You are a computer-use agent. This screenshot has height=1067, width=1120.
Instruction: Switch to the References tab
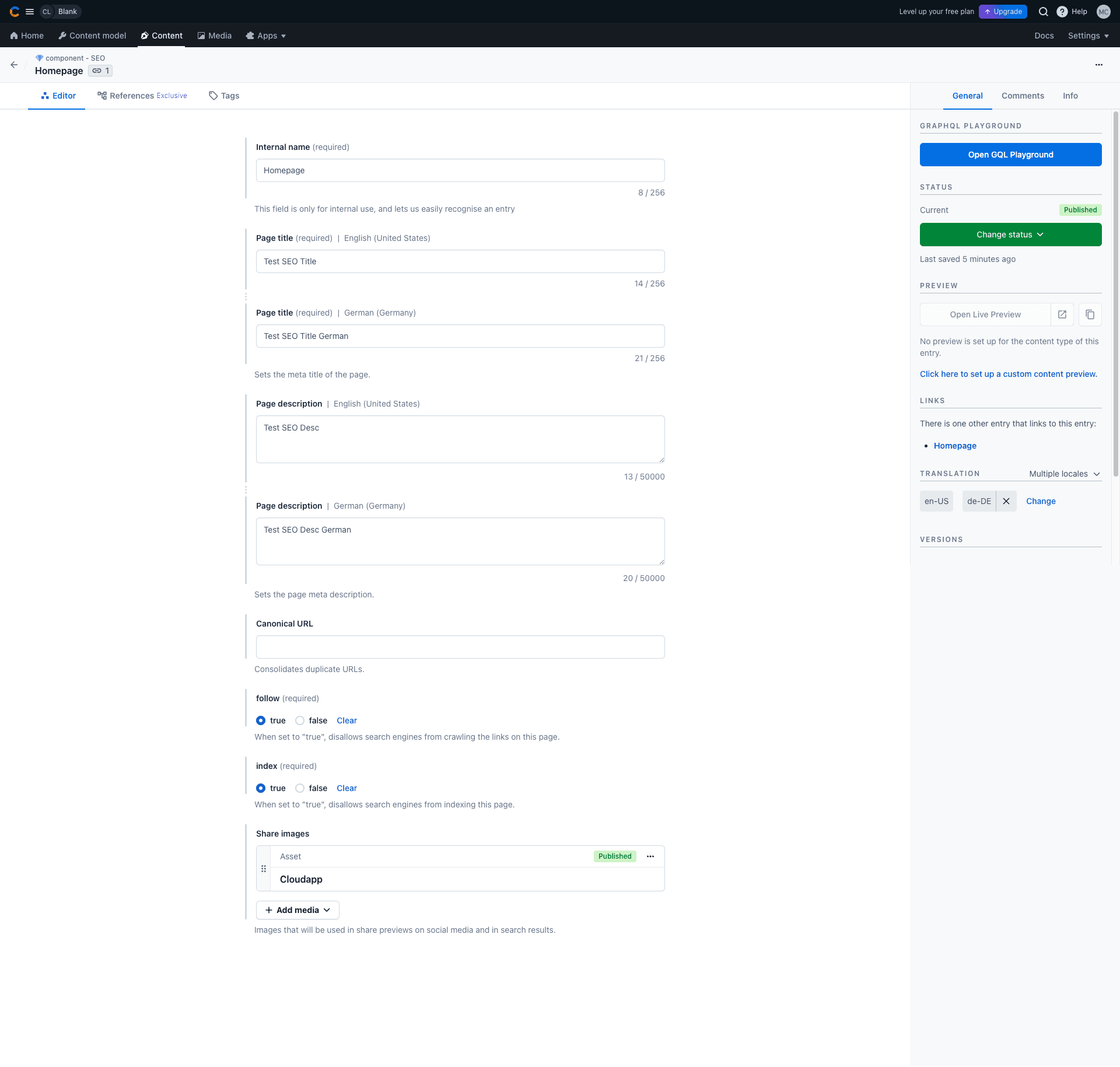142,96
